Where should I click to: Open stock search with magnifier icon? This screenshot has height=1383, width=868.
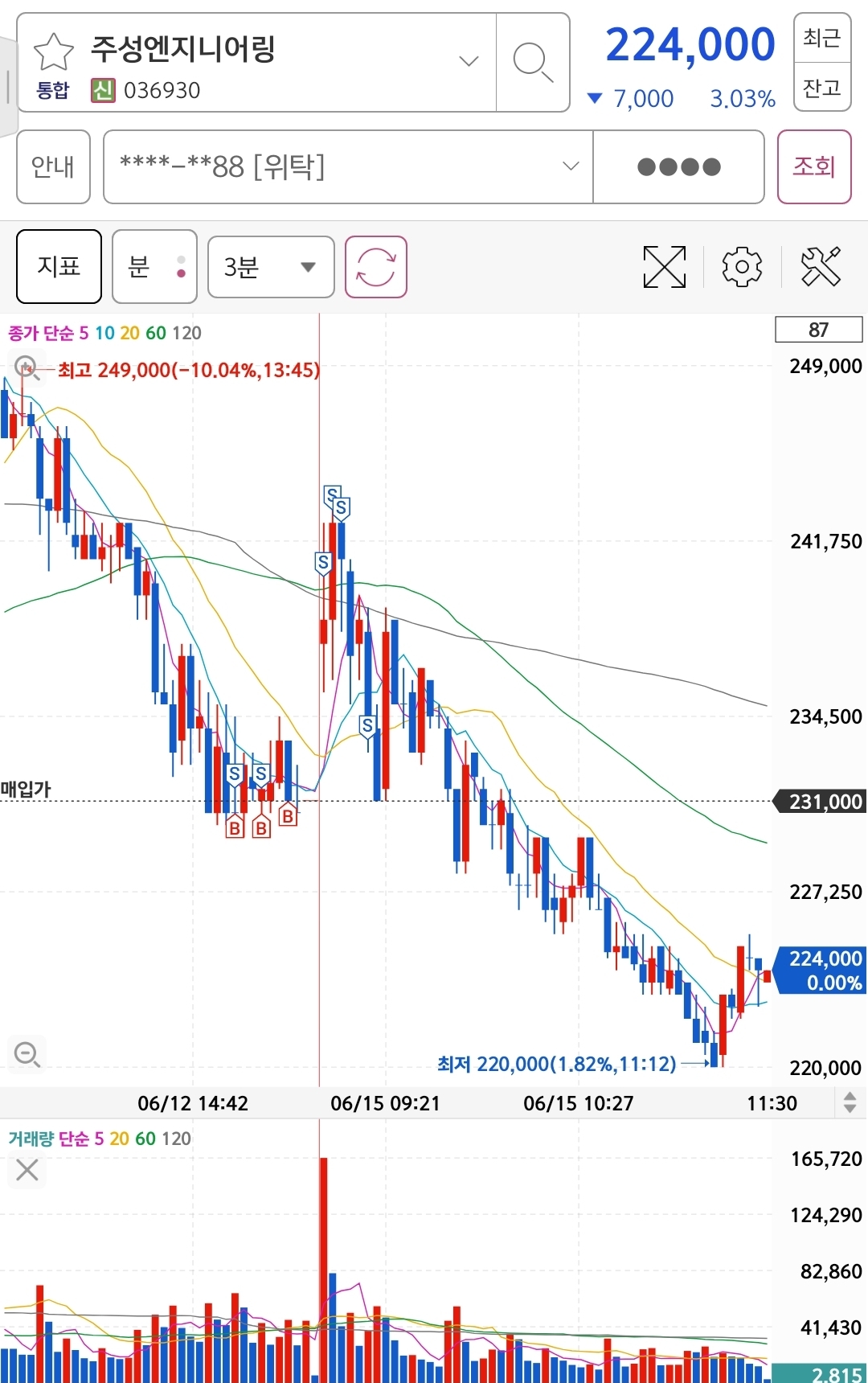tap(533, 63)
